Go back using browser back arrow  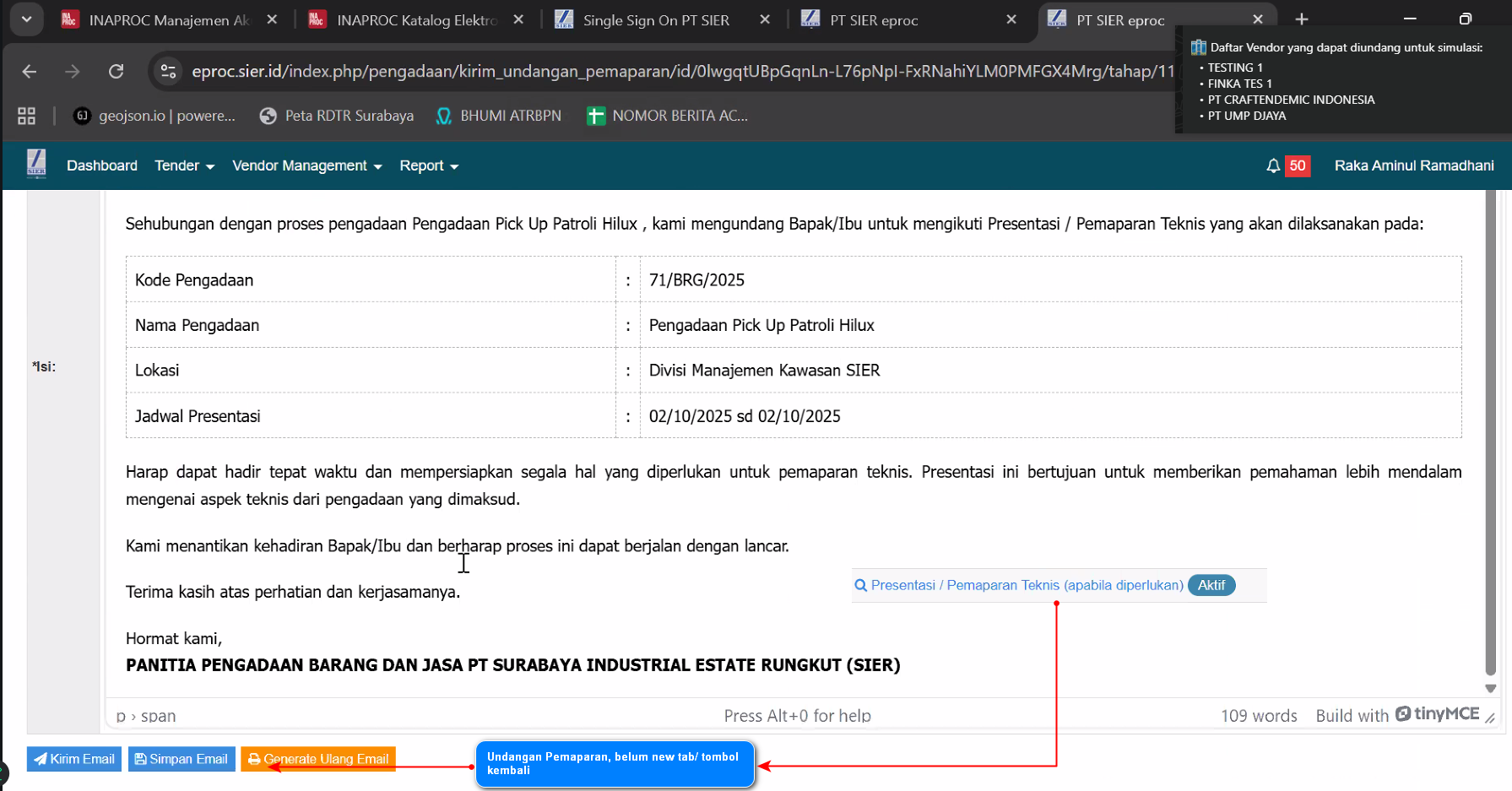click(x=30, y=72)
